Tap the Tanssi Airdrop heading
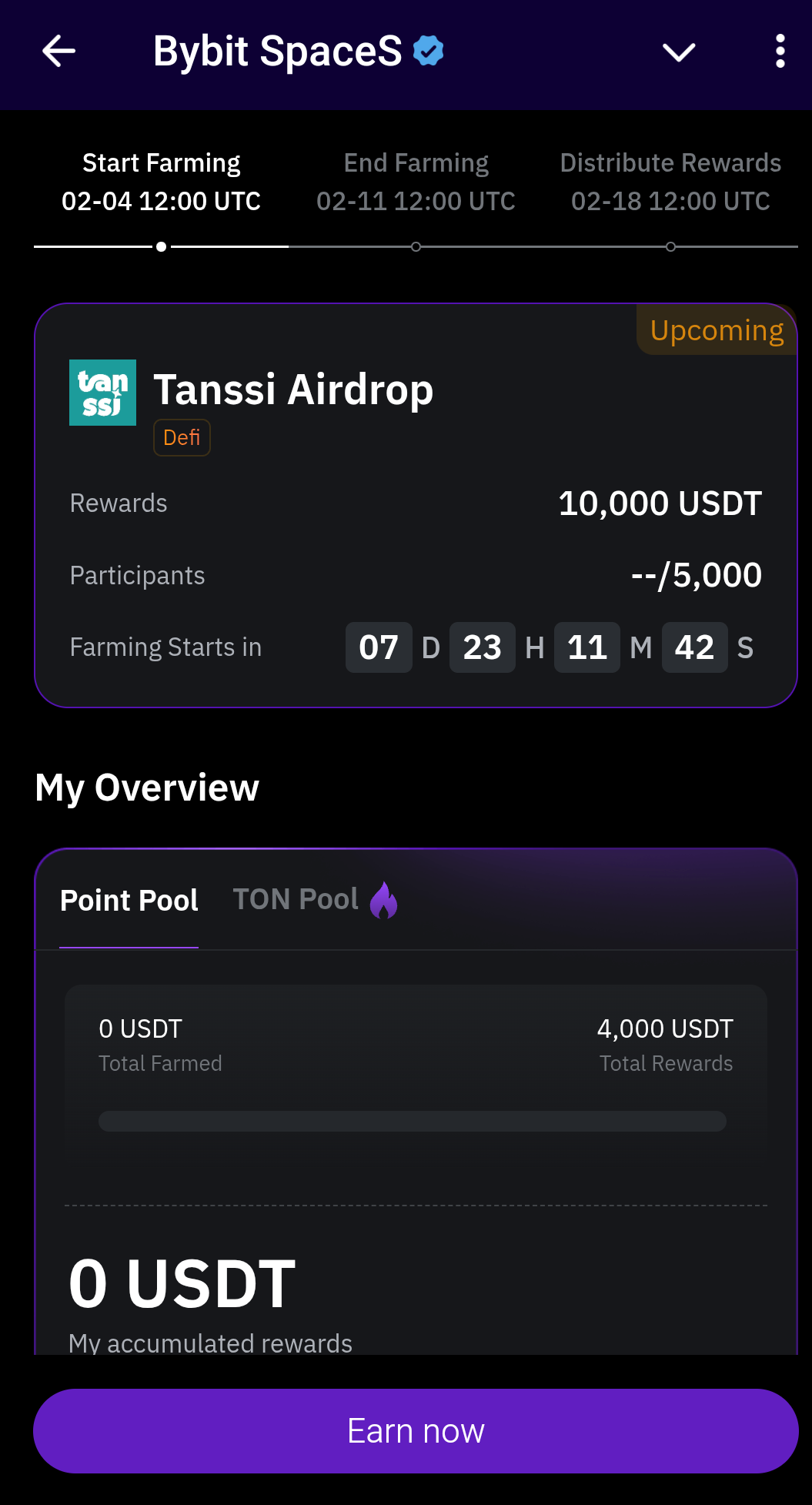The width and height of the screenshot is (812, 1505). 293,390
